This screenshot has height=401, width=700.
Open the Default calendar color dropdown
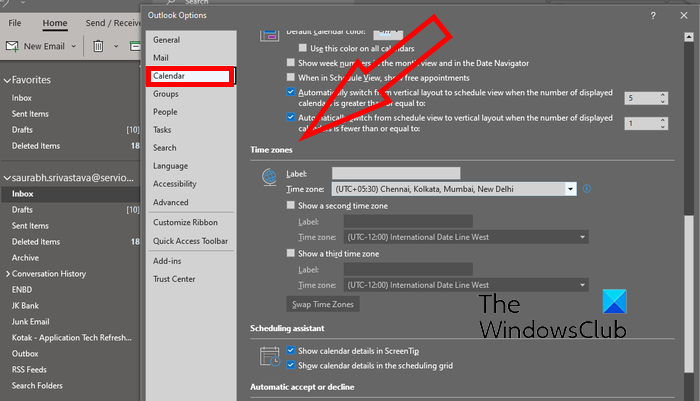[x=388, y=32]
